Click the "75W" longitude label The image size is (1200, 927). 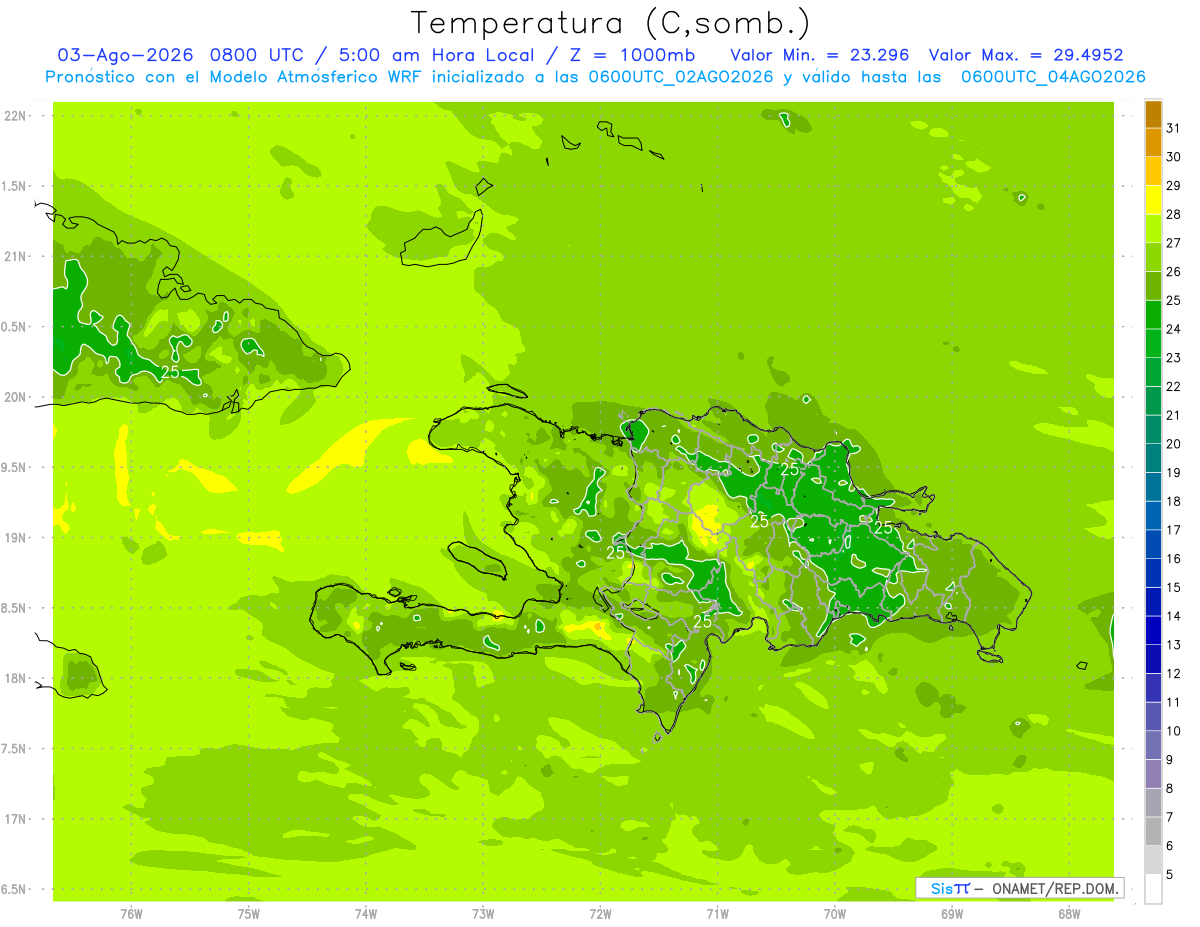pyautogui.click(x=249, y=914)
